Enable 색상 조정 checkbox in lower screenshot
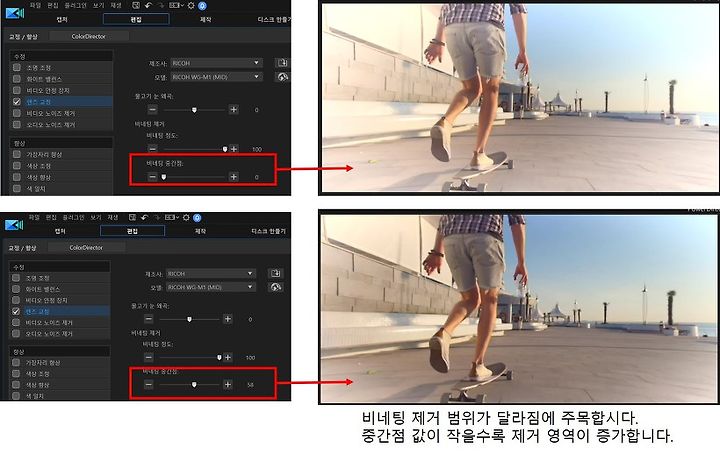Image resolution: width=720 pixels, height=454 pixels. [x=16, y=374]
